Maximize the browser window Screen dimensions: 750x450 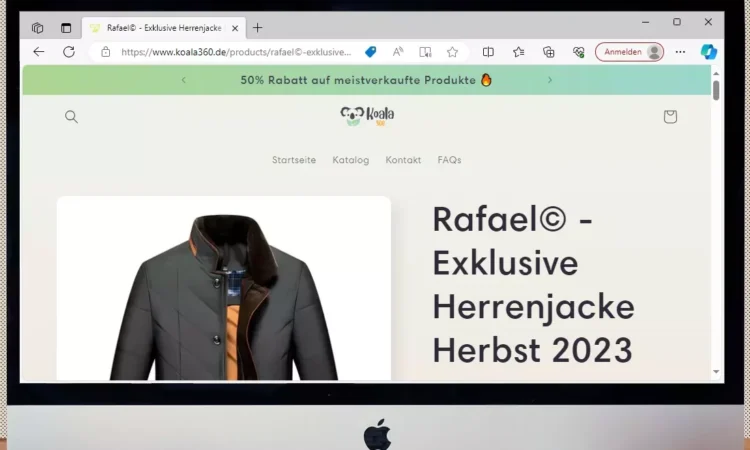click(677, 22)
